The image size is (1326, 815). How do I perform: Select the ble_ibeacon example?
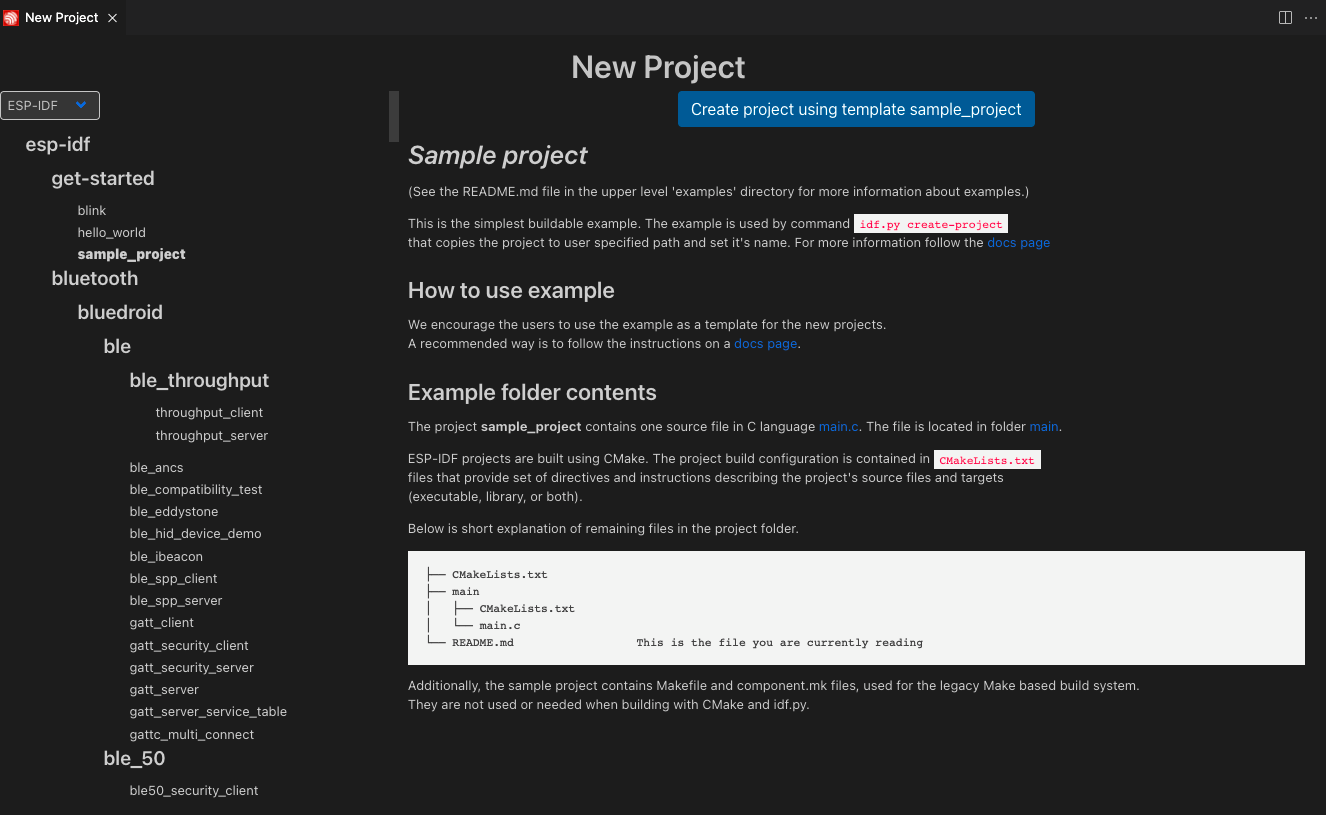pyautogui.click(x=165, y=556)
